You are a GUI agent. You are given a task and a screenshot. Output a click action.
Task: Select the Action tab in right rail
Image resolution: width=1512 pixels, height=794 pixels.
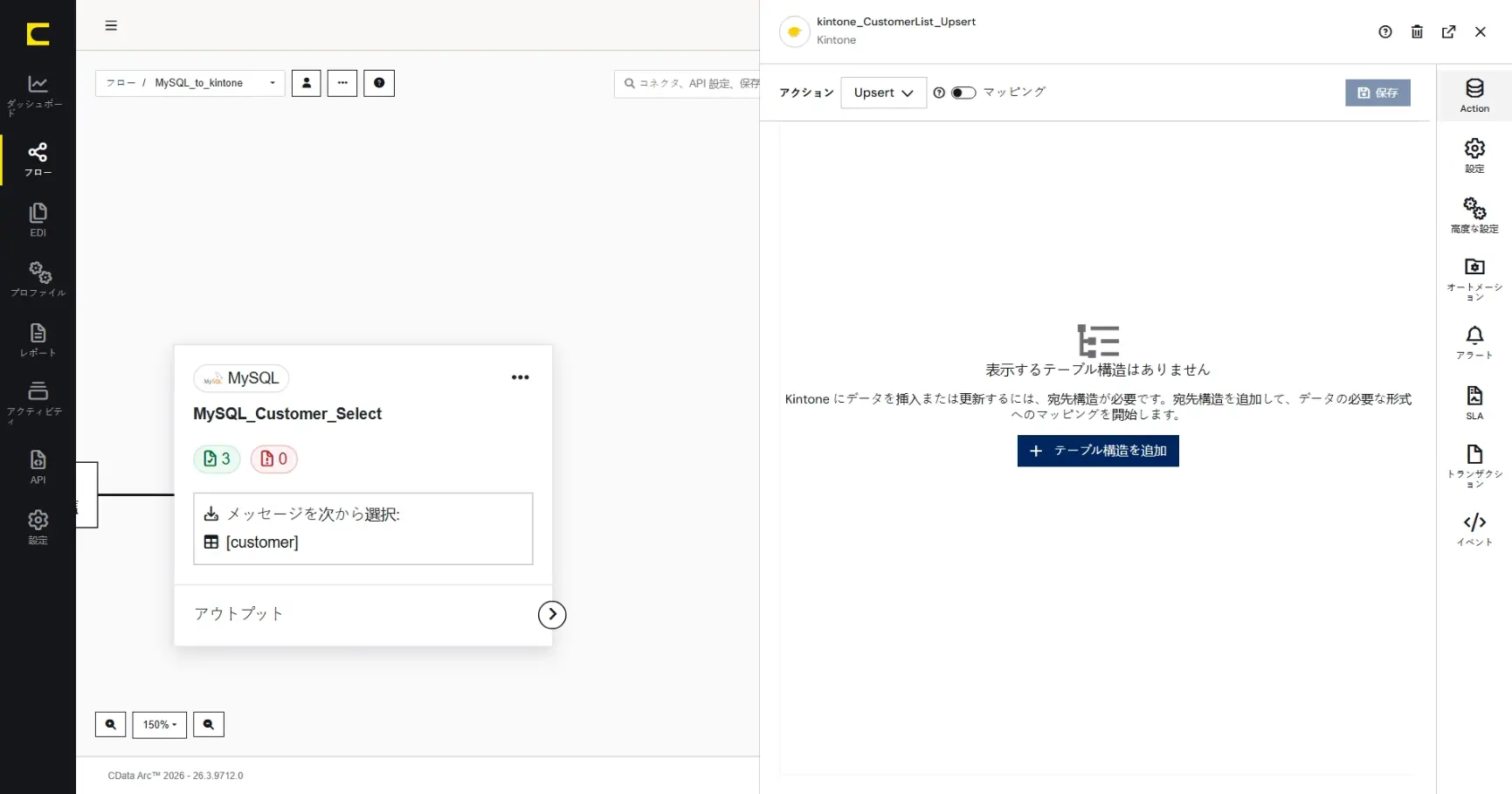pos(1474,96)
